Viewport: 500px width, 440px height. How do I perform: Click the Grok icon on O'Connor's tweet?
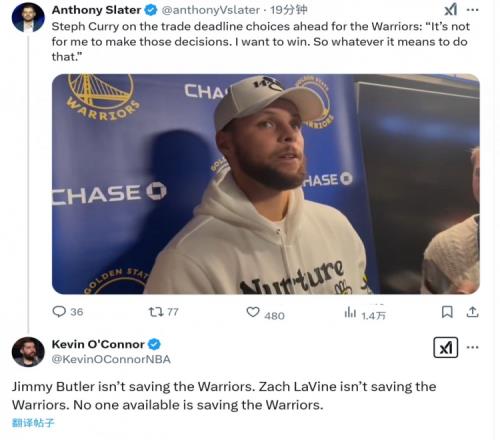point(446,347)
